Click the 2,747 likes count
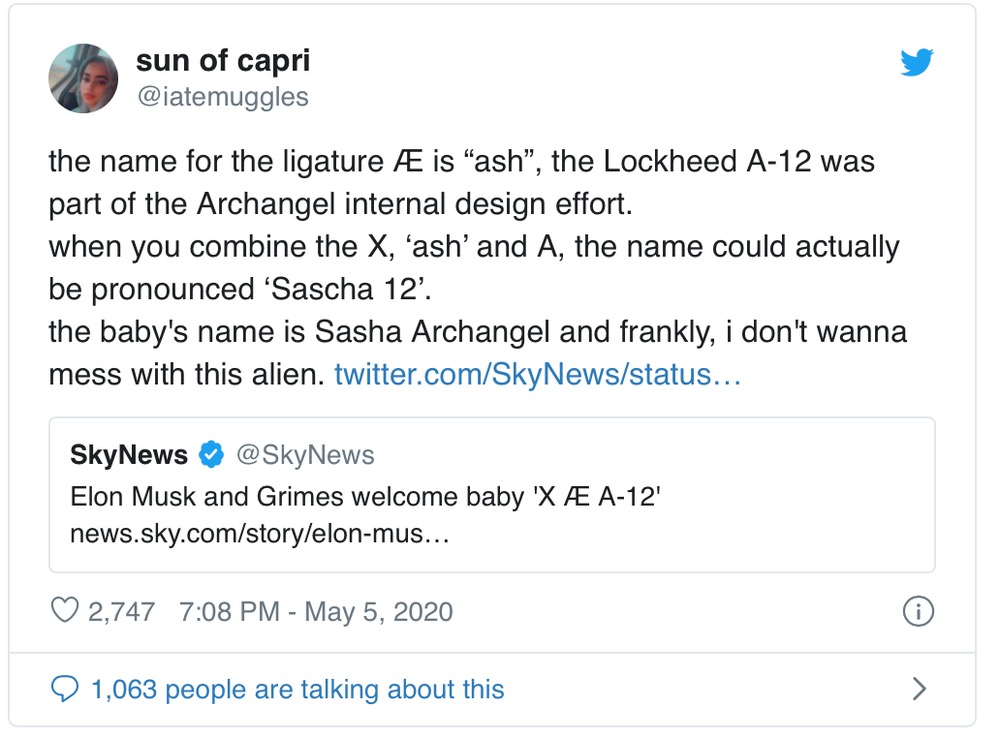The width and height of the screenshot is (1000, 738). [121, 611]
